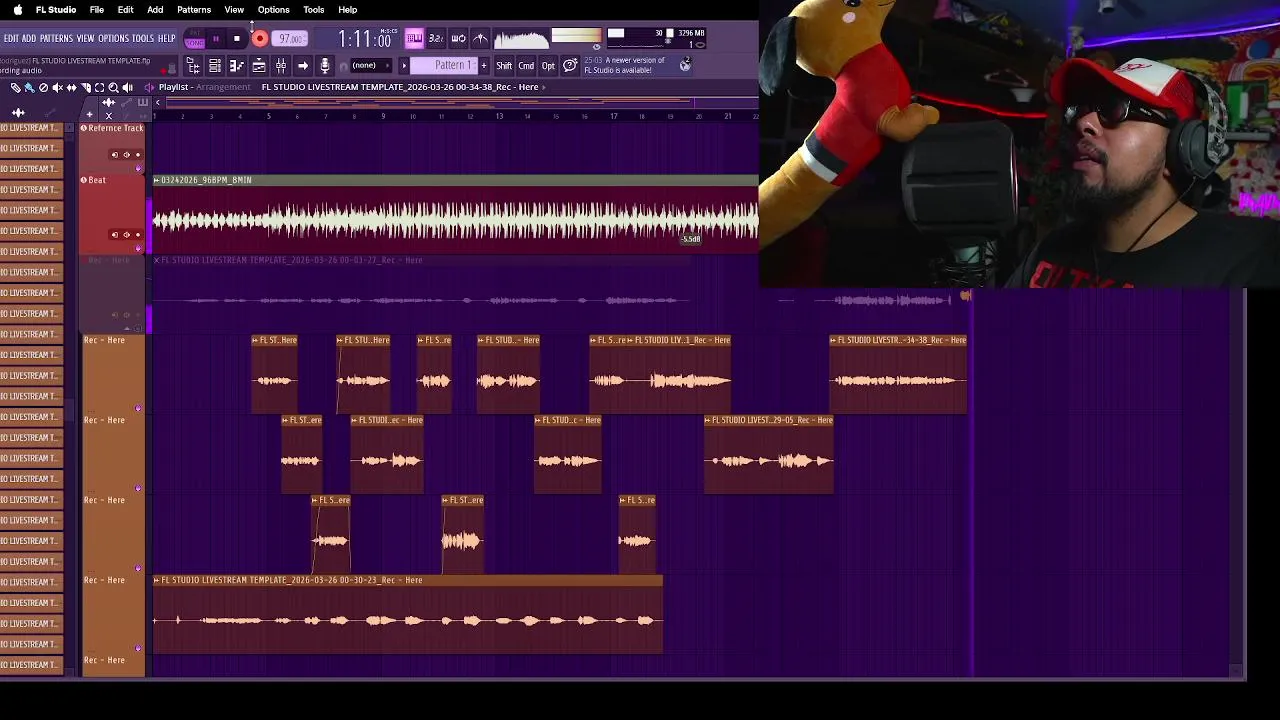
Task: Click the add track plus icon above tracks
Action: [x=89, y=114]
